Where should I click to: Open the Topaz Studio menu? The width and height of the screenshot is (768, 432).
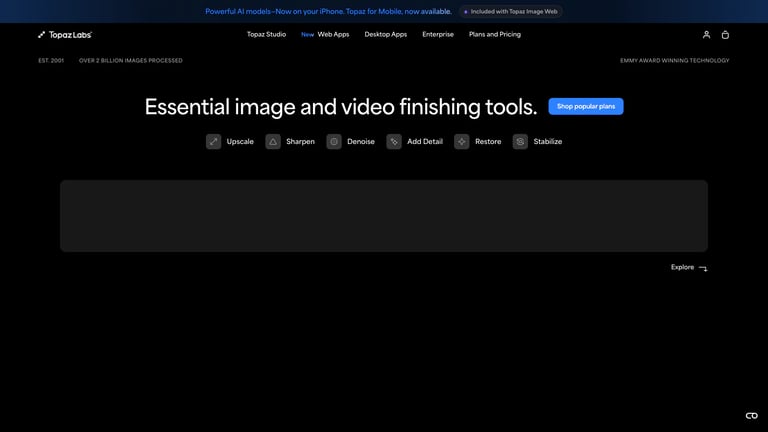[266, 34]
